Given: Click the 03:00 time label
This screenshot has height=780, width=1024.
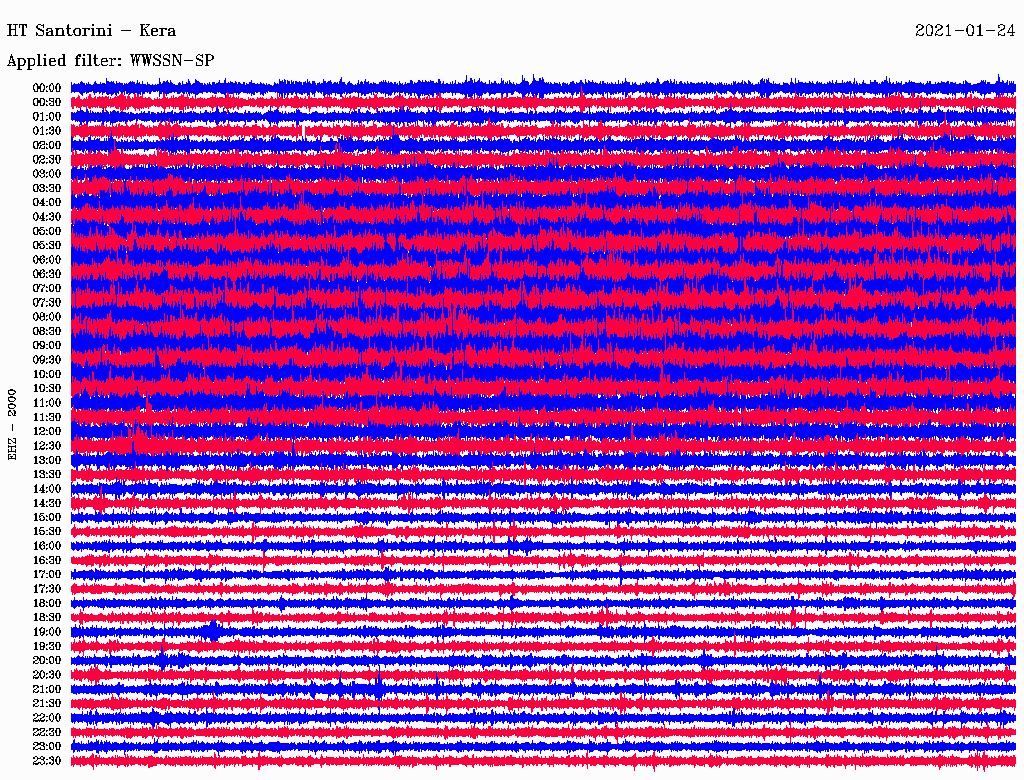Looking at the screenshot, I should [x=47, y=174].
